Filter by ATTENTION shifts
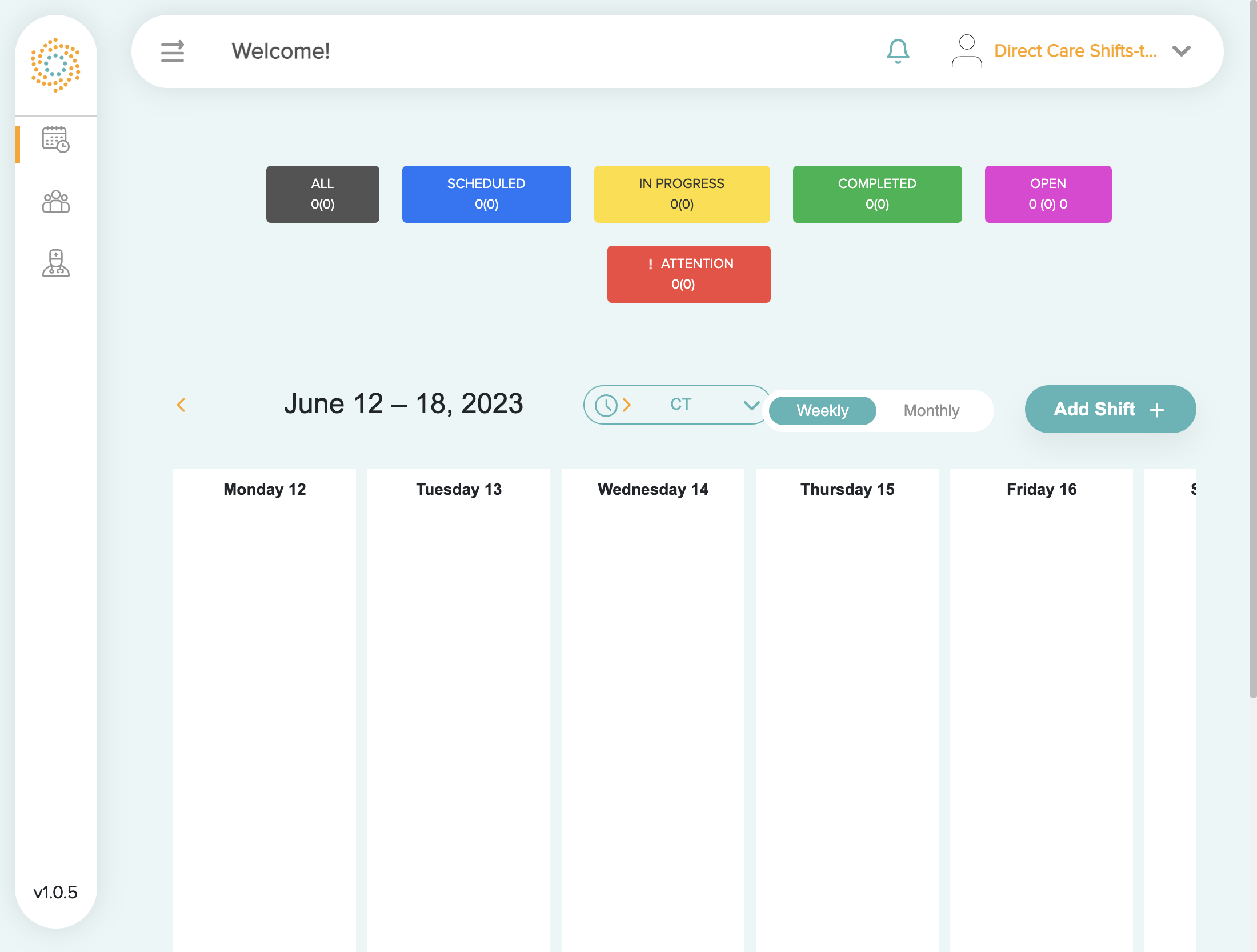Screen dimensions: 1257x952 [688, 274]
